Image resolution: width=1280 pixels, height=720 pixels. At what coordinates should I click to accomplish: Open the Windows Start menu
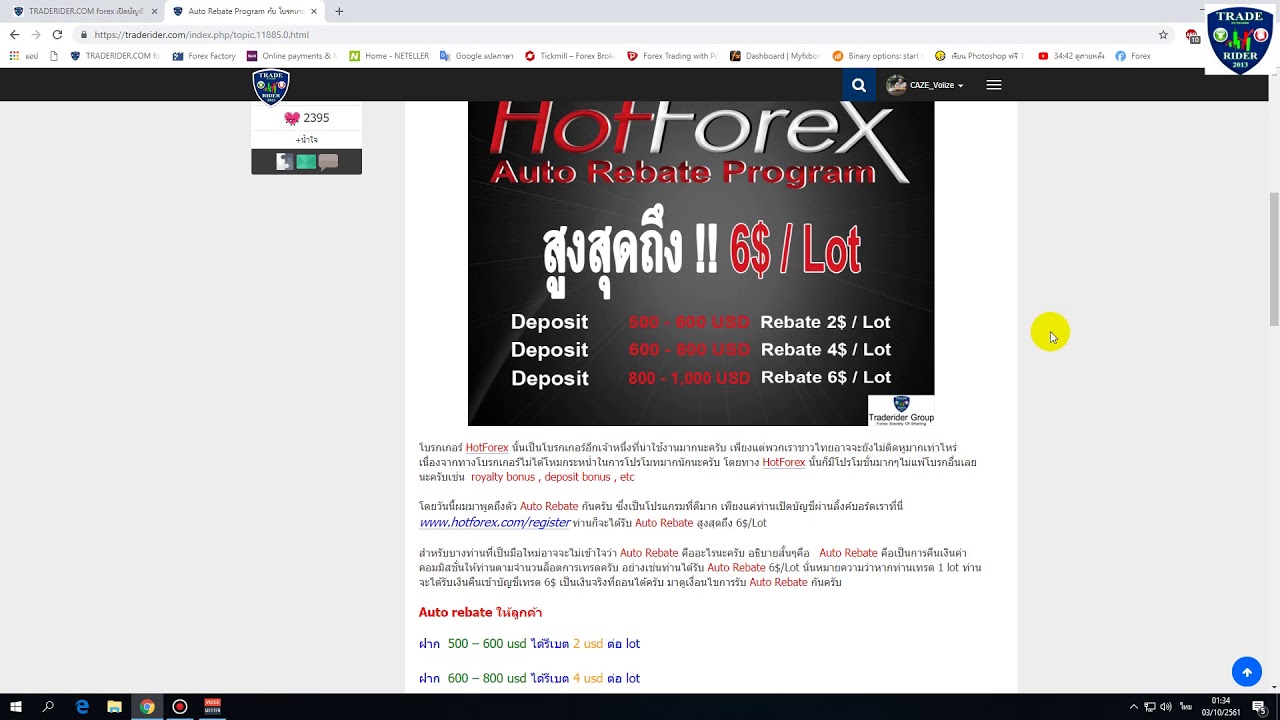16,706
